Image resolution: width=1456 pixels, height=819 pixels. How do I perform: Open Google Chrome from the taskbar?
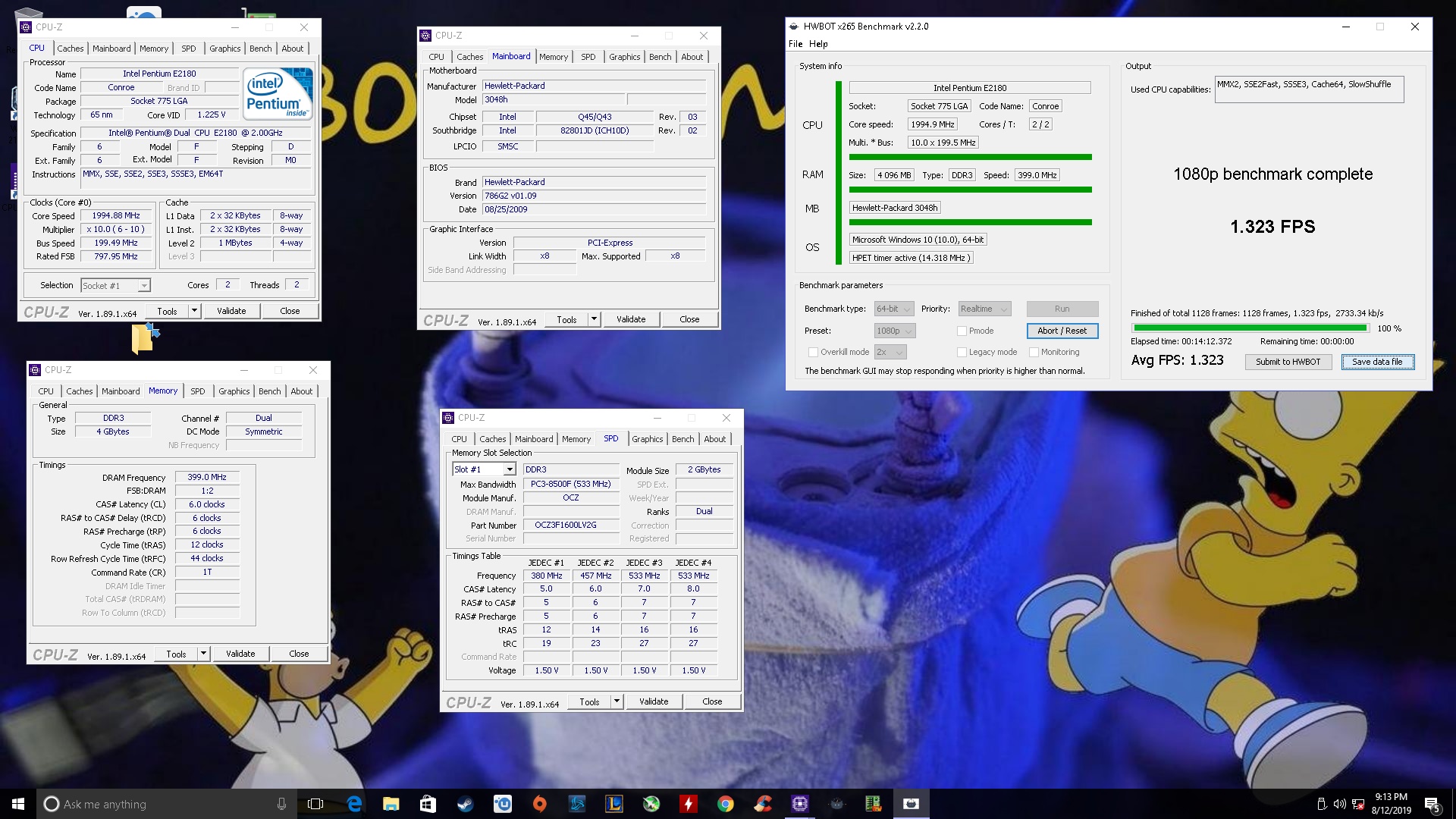pyautogui.click(x=726, y=804)
